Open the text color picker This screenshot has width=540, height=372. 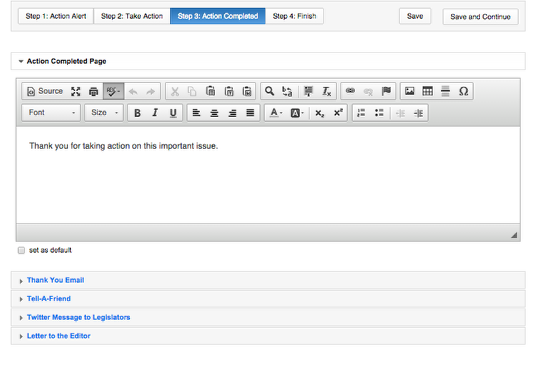[276, 113]
